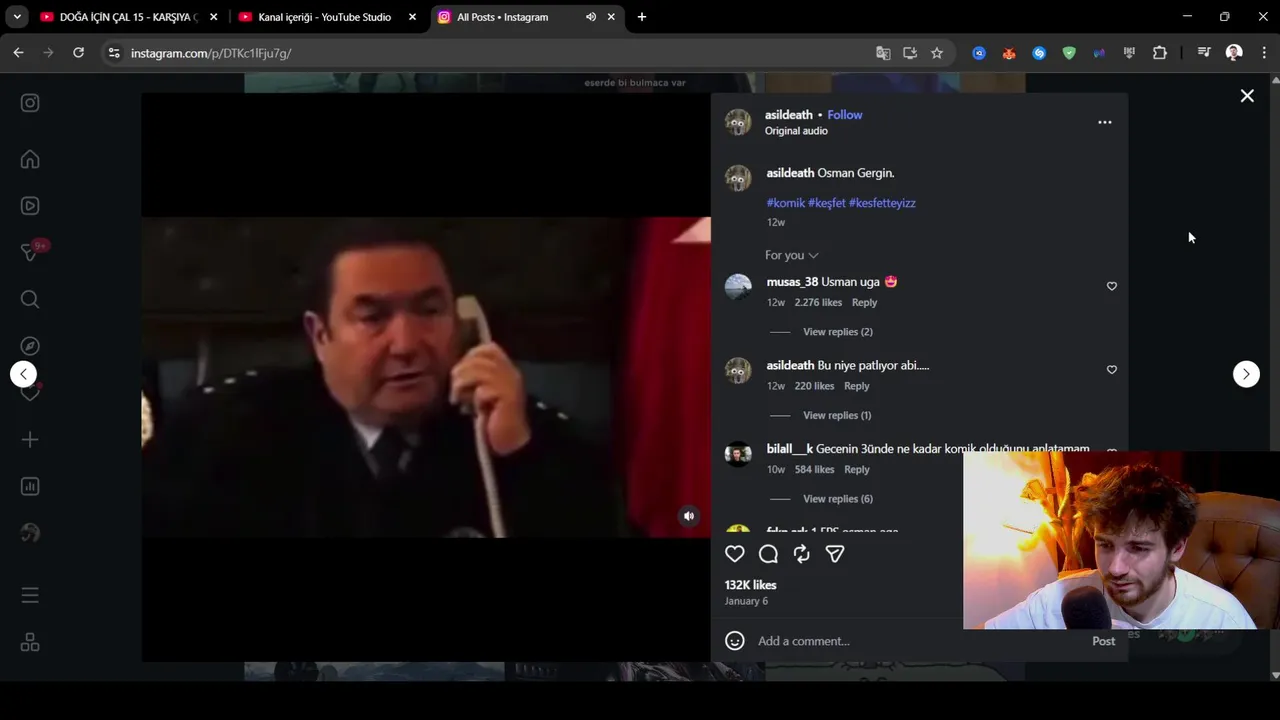Image resolution: width=1280 pixels, height=720 pixels.
Task: Open Instagram logo home link
Action: click(x=30, y=103)
